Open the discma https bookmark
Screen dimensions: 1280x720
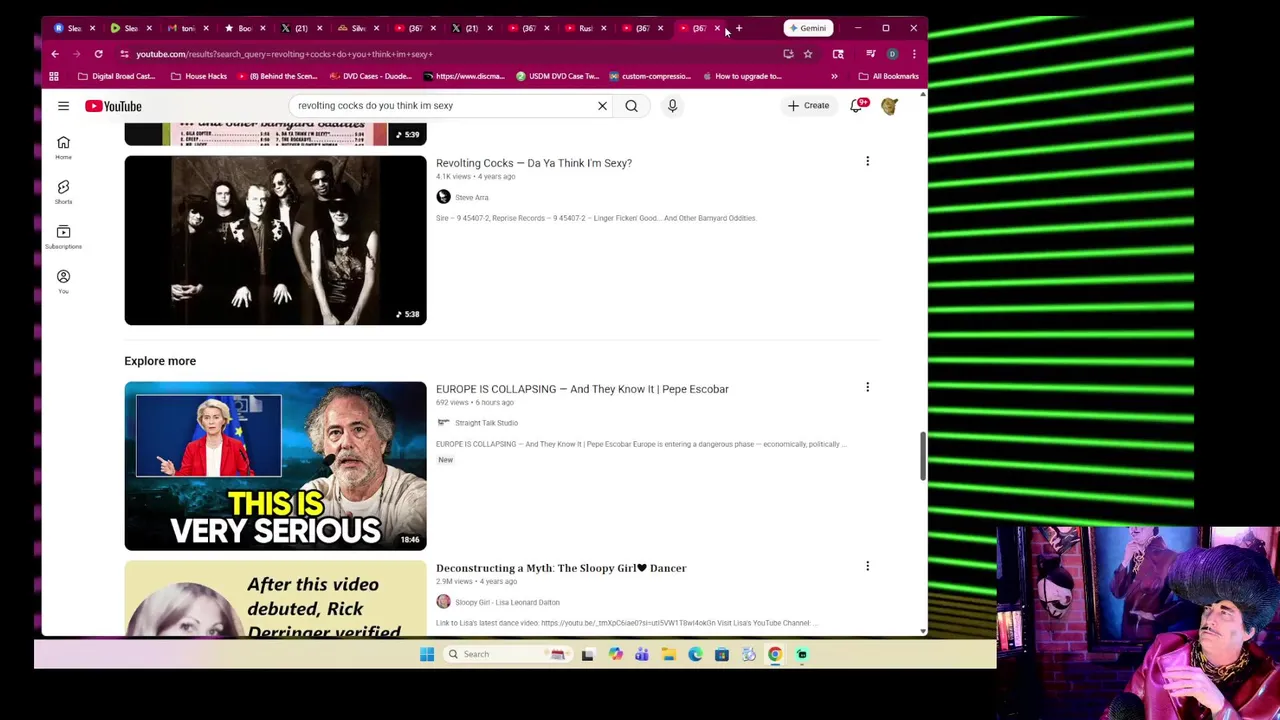coord(465,76)
